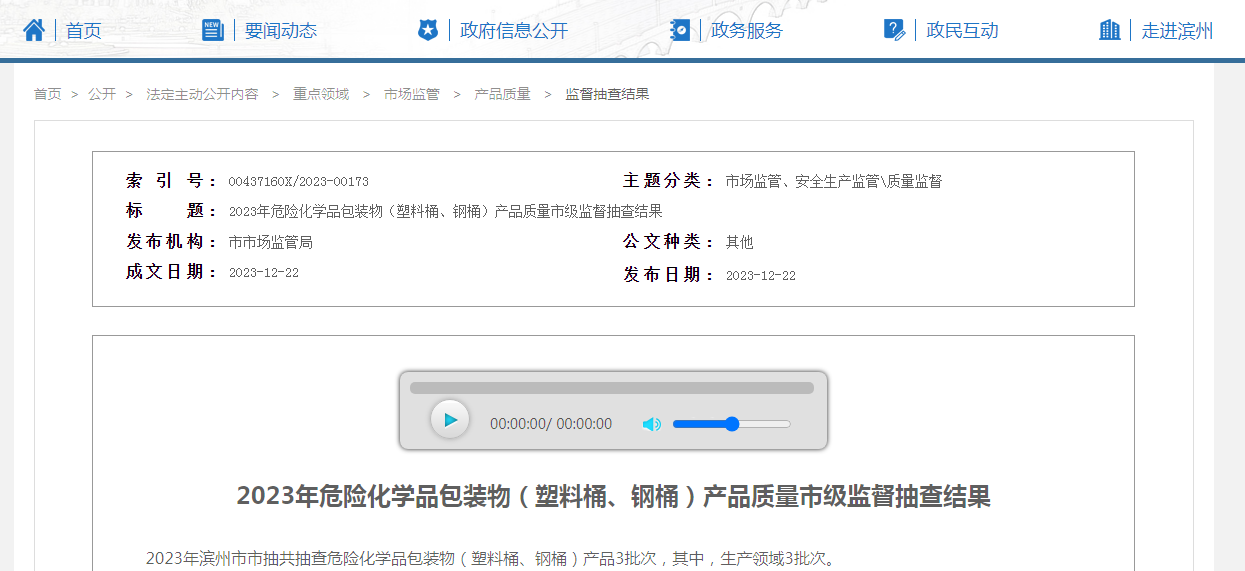Click the title value in the info box
Viewport: 1245px width, 571px height.
click(x=446, y=212)
